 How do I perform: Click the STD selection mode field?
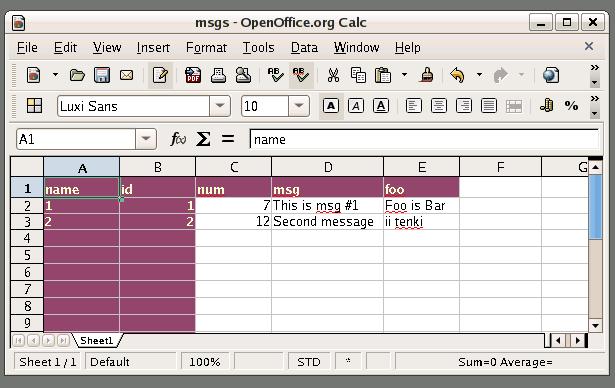(309, 362)
